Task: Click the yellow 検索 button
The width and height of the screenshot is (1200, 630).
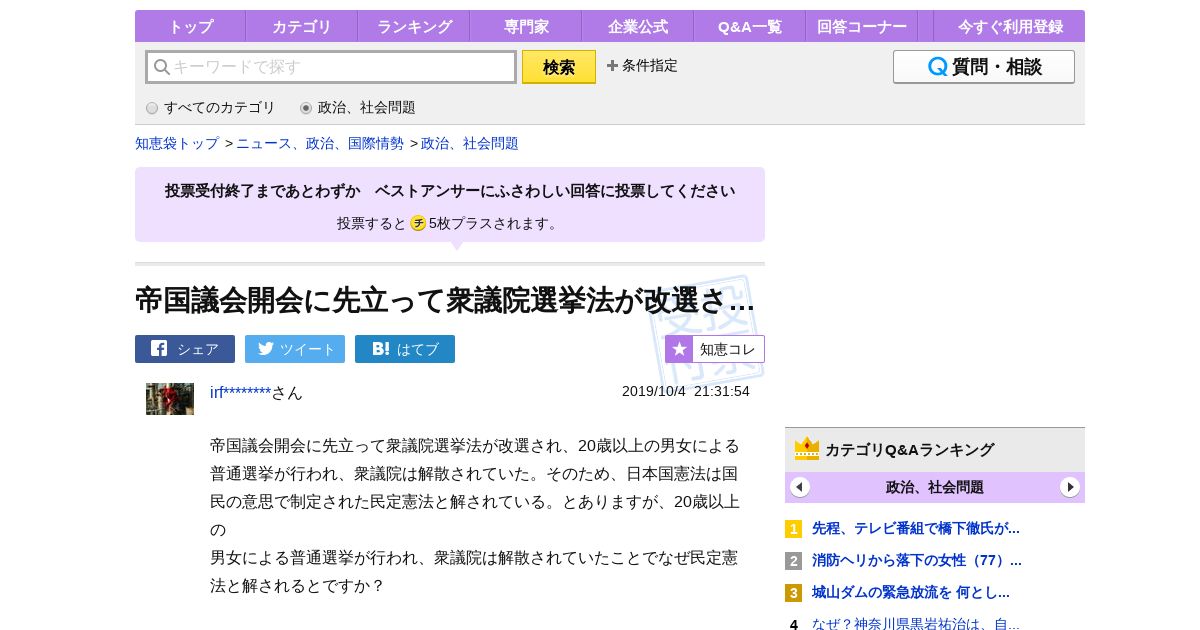Action: coord(559,67)
